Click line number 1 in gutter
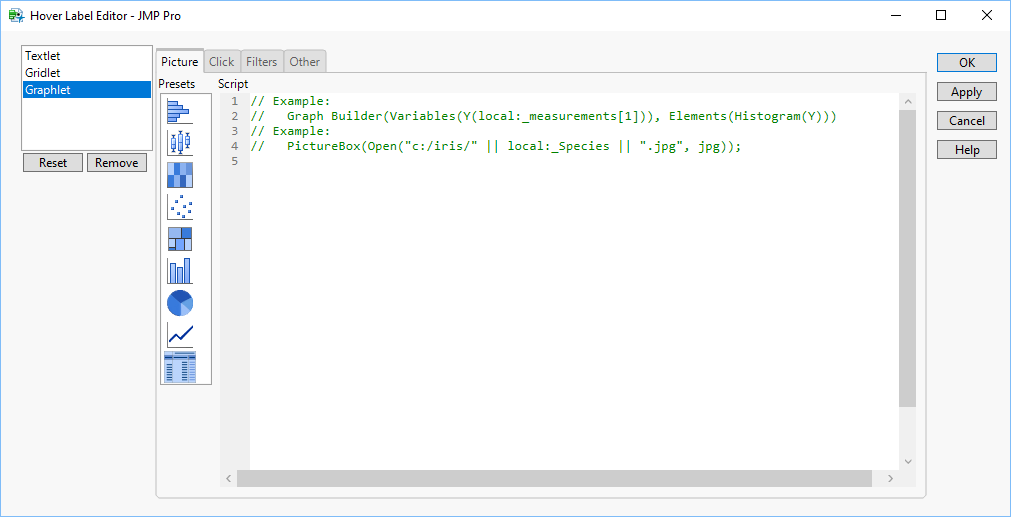This screenshot has width=1011, height=517. click(x=235, y=101)
